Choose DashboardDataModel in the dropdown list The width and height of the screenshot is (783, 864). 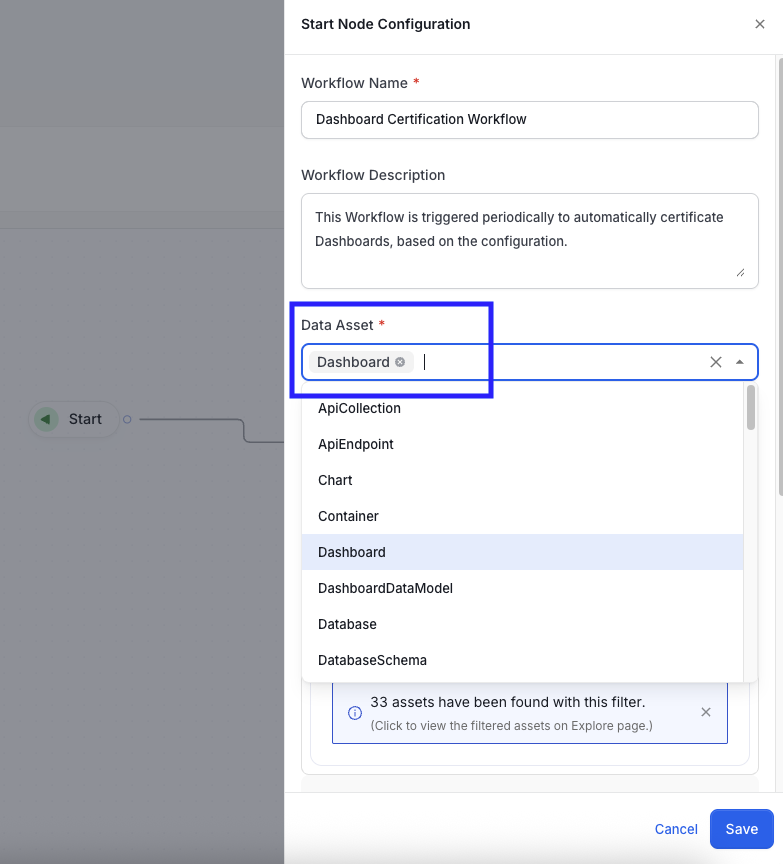[x=385, y=588]
